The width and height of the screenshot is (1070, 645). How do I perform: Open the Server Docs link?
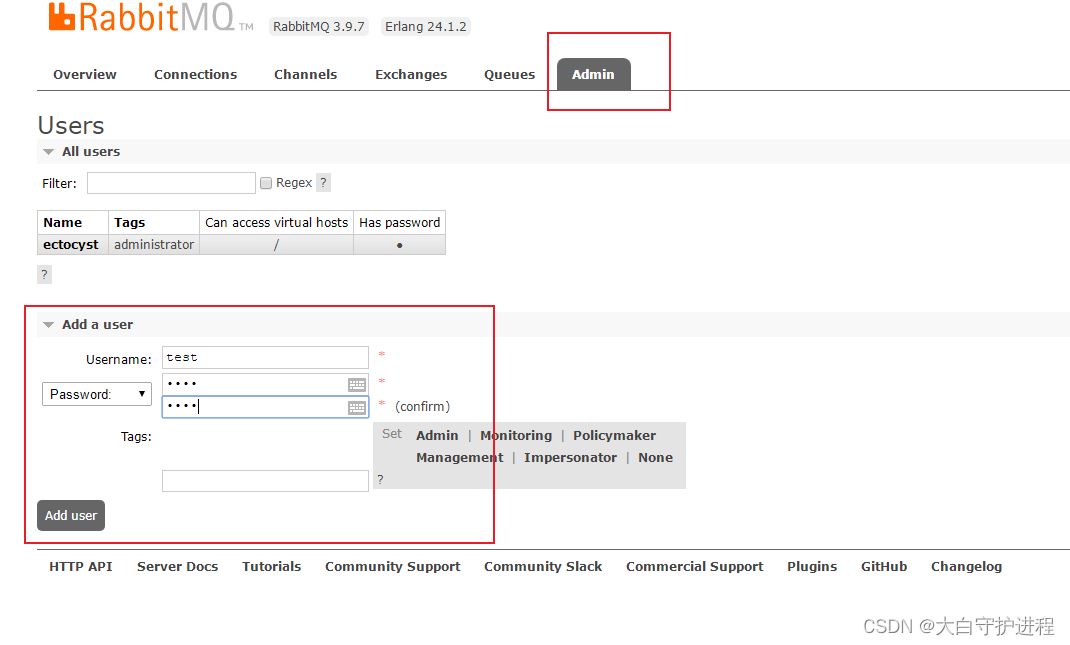177,567
